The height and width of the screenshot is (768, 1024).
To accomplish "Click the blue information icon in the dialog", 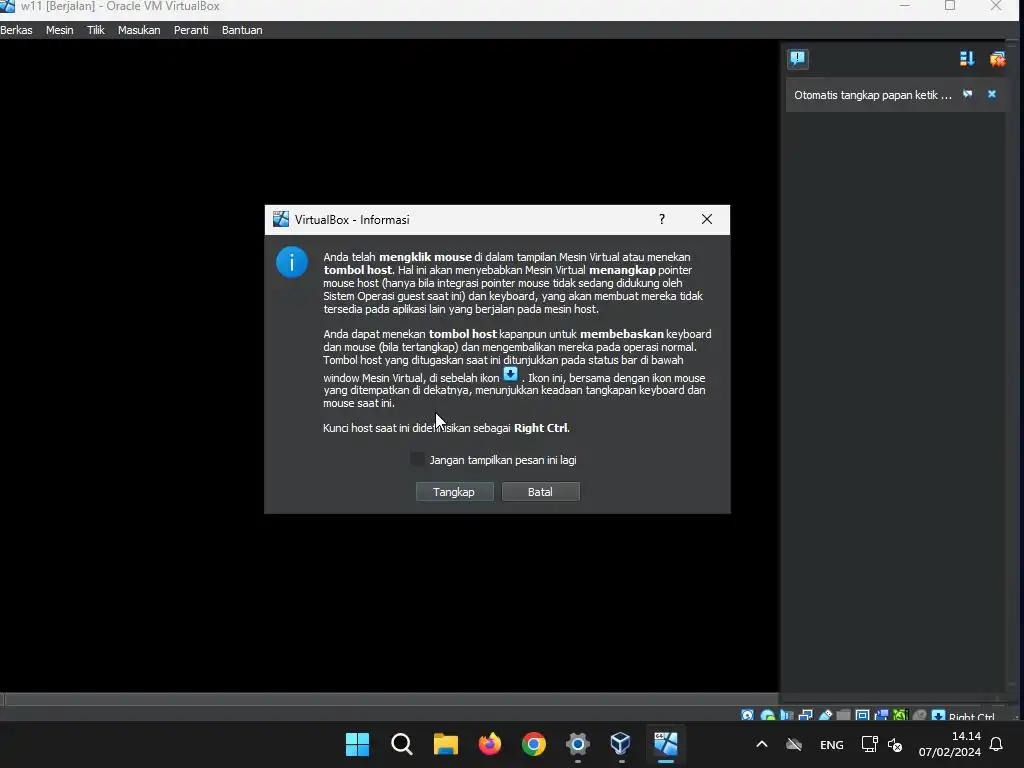I will click(292, 262).
